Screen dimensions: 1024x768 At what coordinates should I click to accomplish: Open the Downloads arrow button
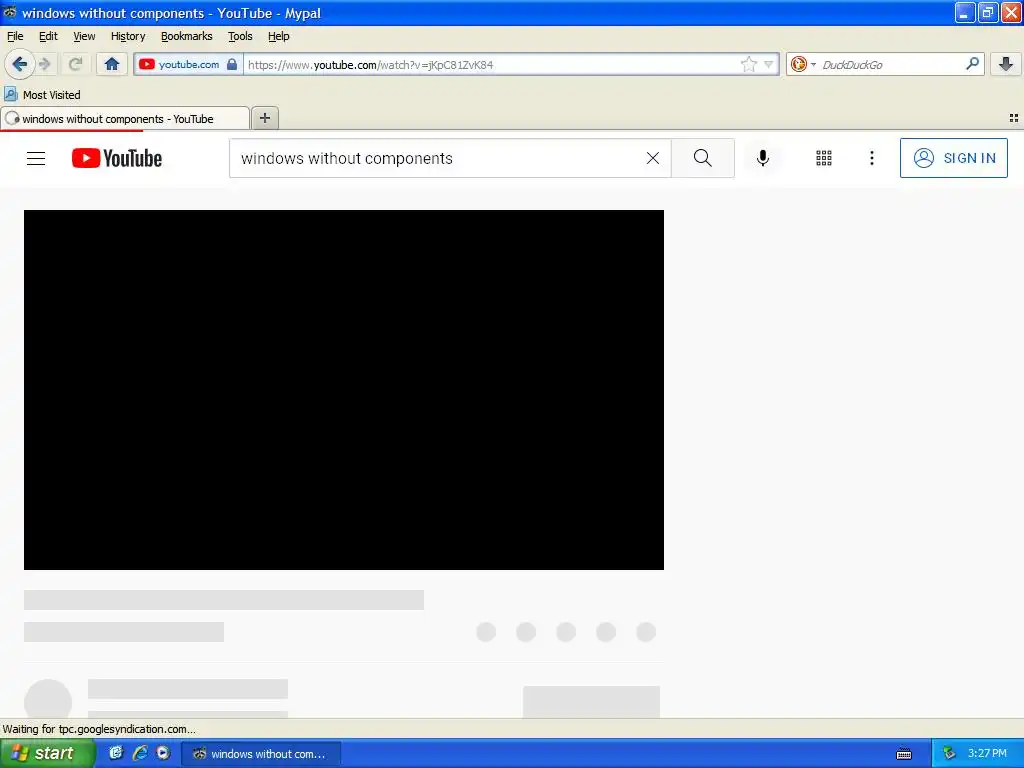1006,64
